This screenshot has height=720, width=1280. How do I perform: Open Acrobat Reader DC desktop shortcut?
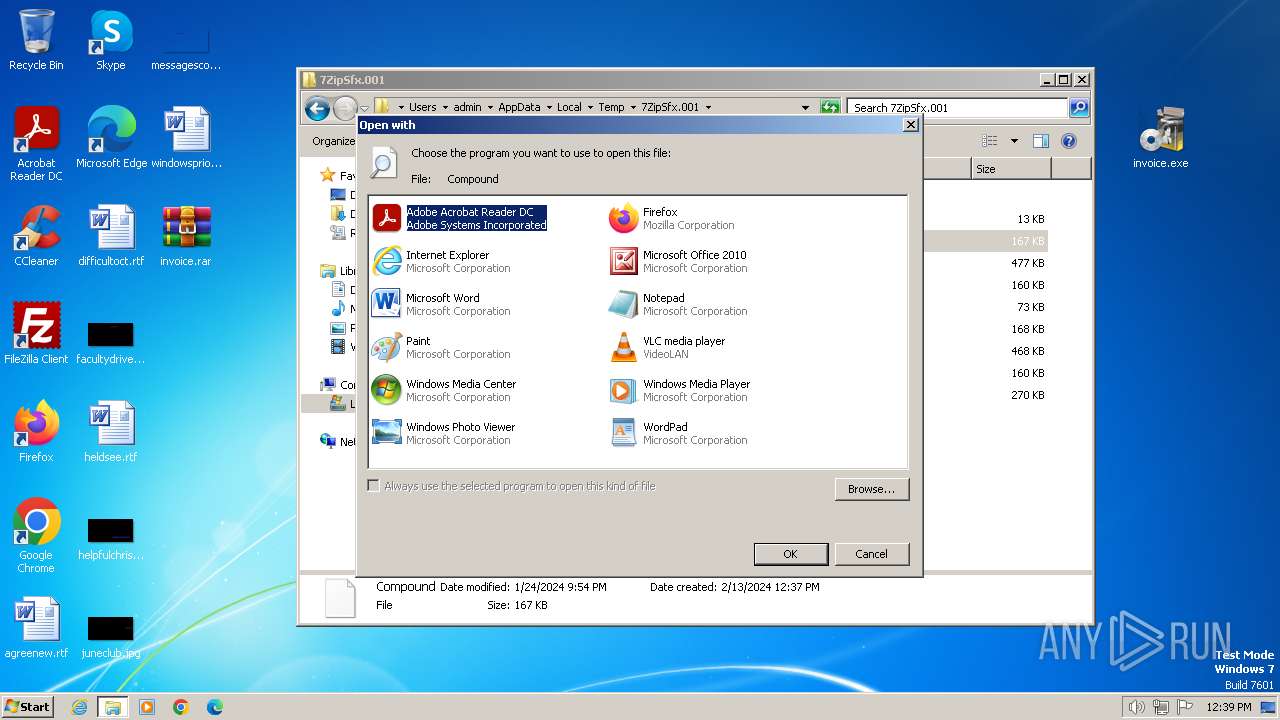tap(36, 144)
